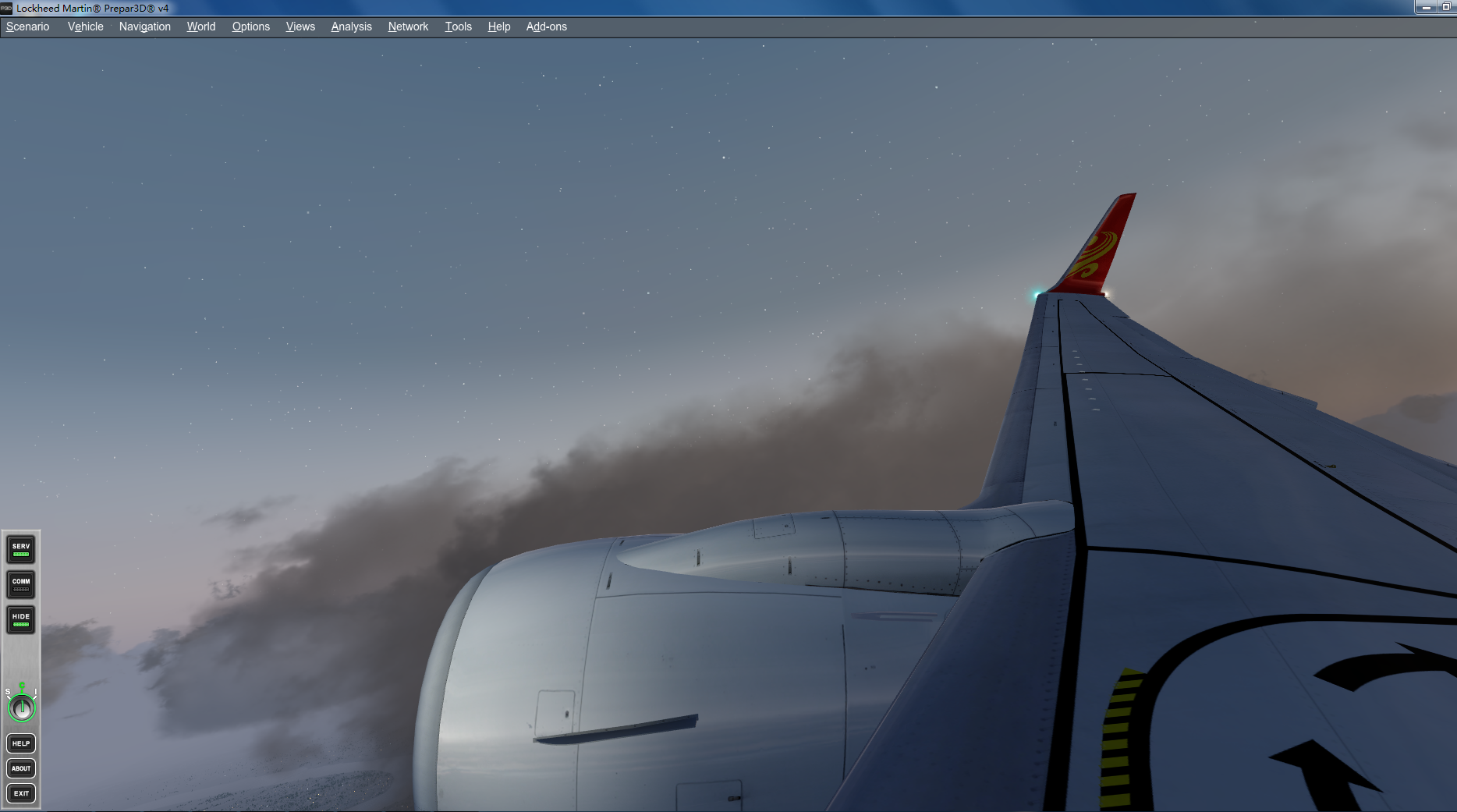Viewport: 1457px width, 812px height.
Task: Open the Add-ons menu
Action: pos(546,26)
